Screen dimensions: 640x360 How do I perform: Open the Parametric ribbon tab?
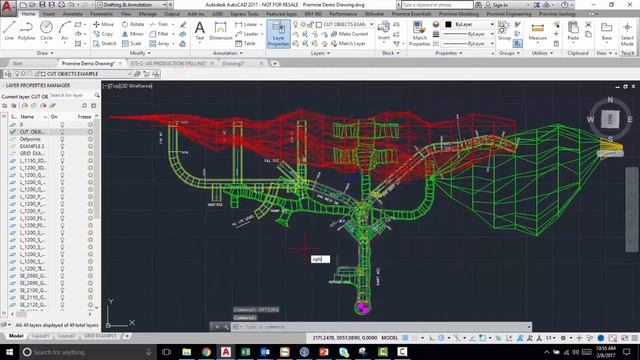click(102, 14)
